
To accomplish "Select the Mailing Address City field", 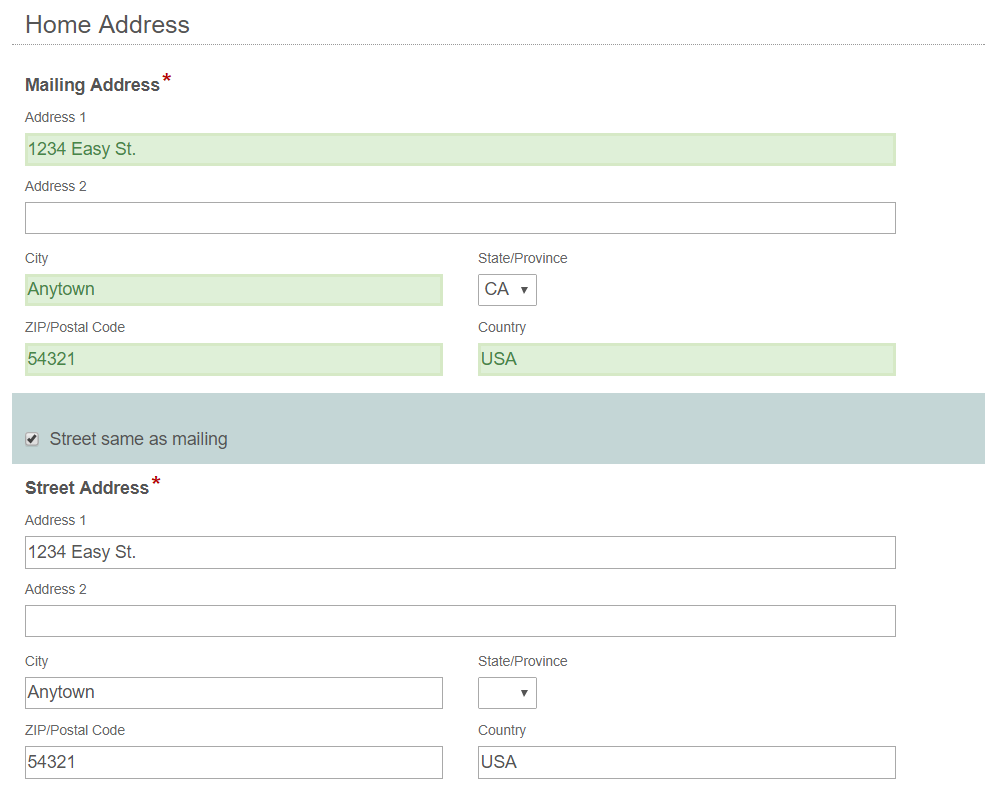I will pyautogui.click(x=234, y=290).
